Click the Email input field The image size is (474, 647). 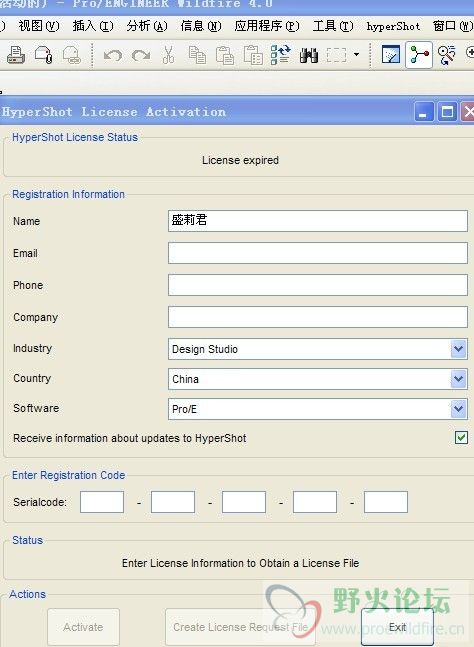point(318,253)
